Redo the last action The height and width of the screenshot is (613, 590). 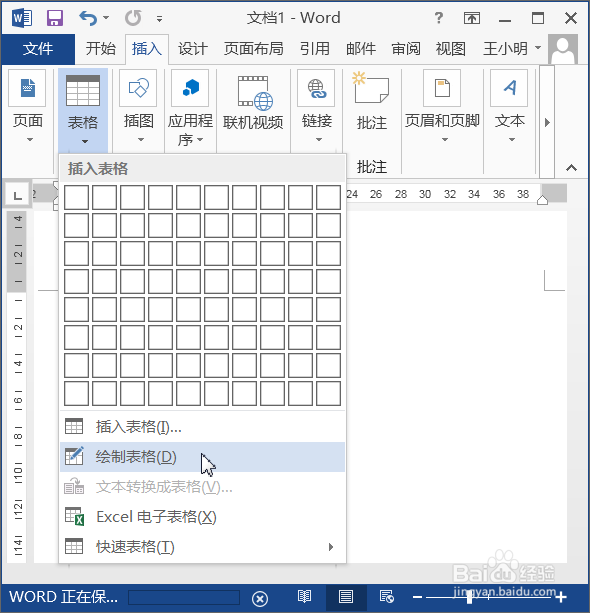(133, 18)
